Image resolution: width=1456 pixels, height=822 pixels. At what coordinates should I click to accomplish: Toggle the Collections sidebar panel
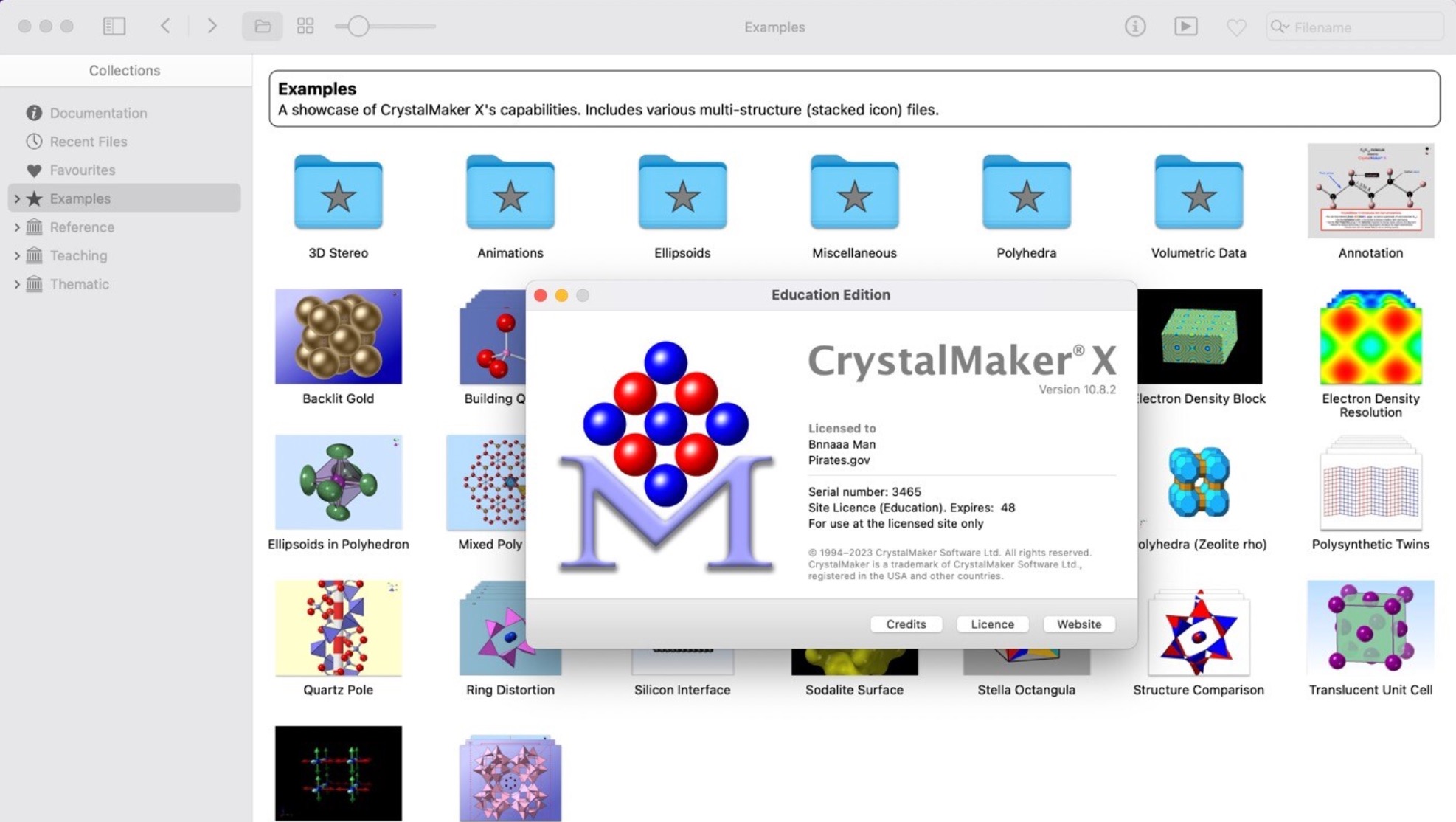[113, 26]
